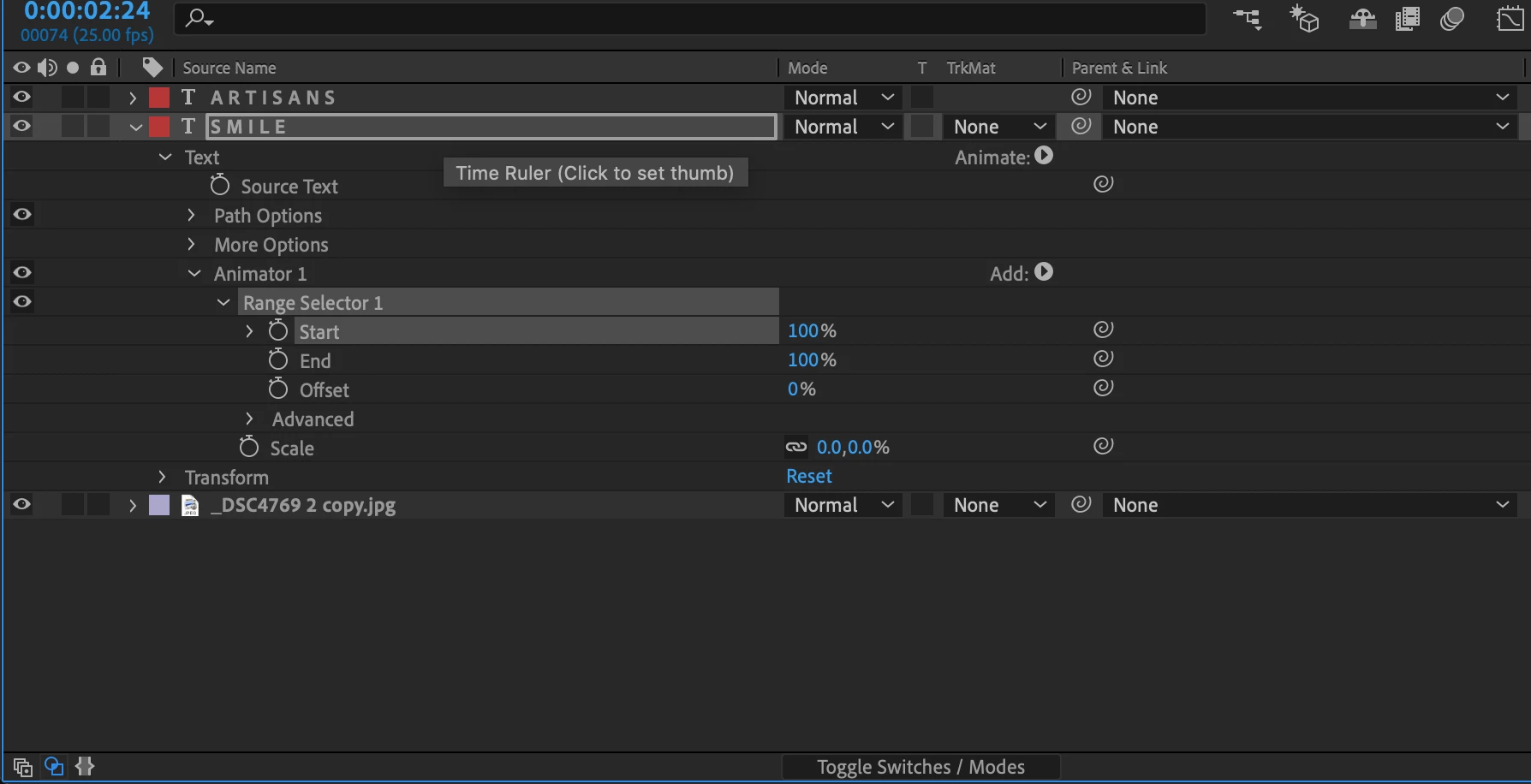
Task: Click the pick whip for Offset
Action: pos(1103,388)
